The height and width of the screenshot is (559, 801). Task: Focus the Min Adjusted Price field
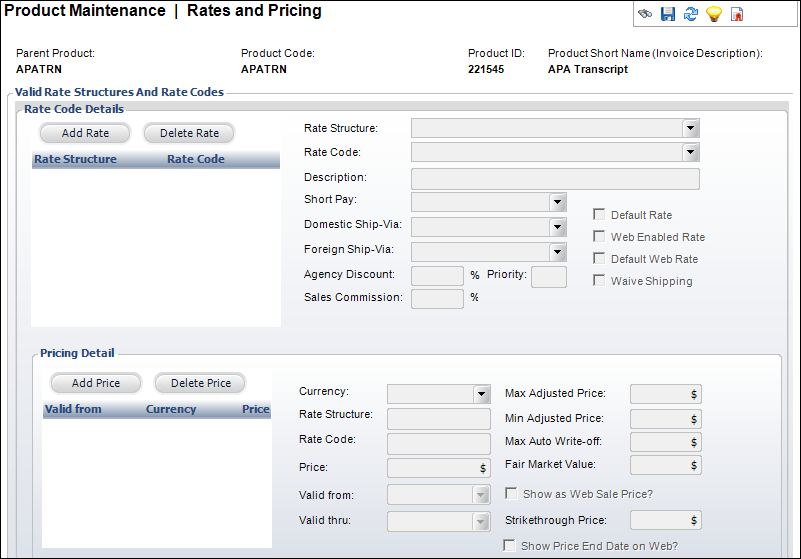(666, 419)
